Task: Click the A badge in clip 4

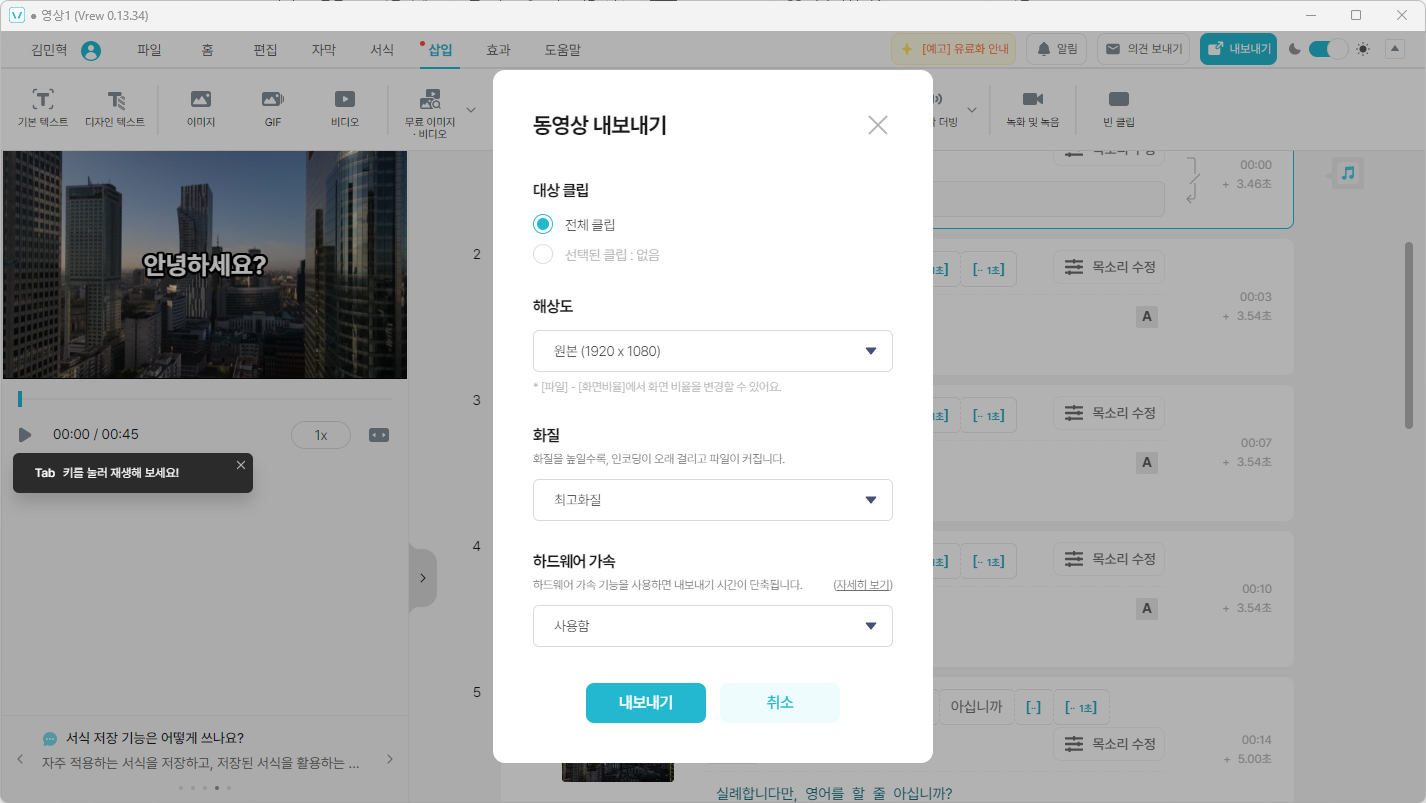Action: tap(1147, 609)
